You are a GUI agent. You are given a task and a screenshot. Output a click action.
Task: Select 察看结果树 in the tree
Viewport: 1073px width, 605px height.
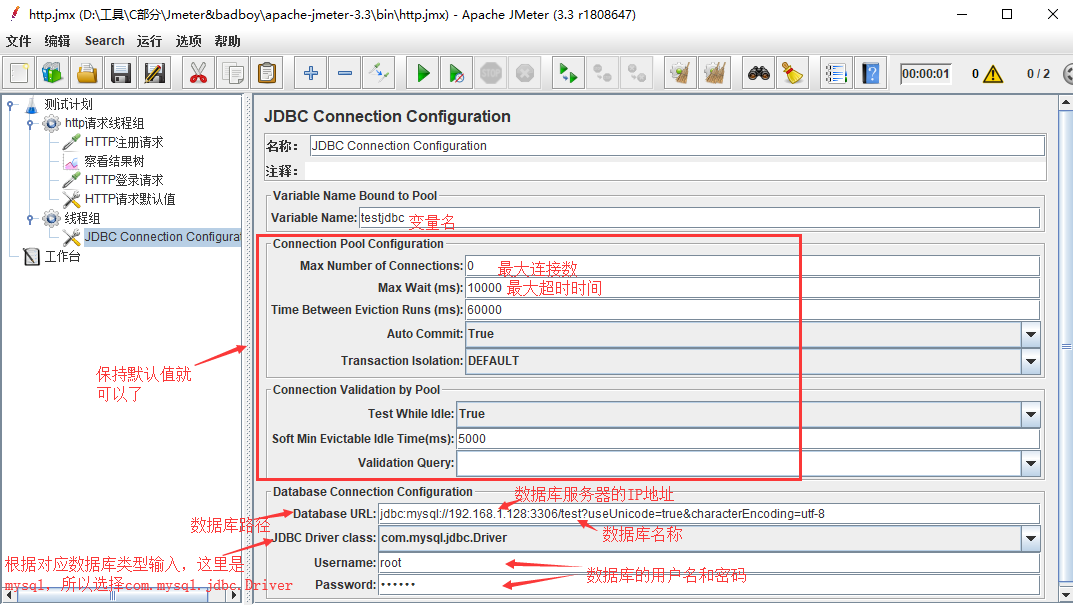click(x=114, y=162)
